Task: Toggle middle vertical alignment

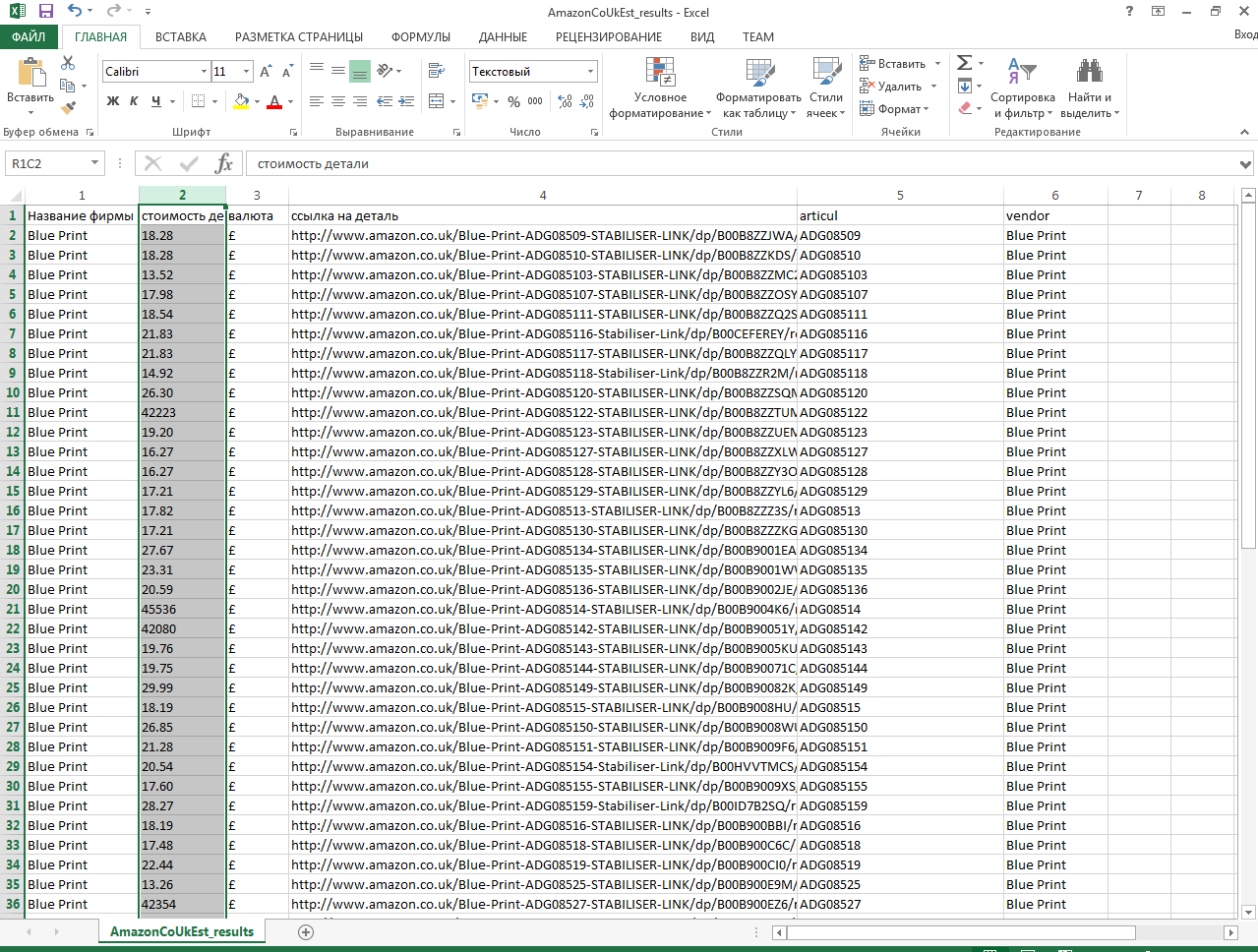Action: click(x=338, y=71)
